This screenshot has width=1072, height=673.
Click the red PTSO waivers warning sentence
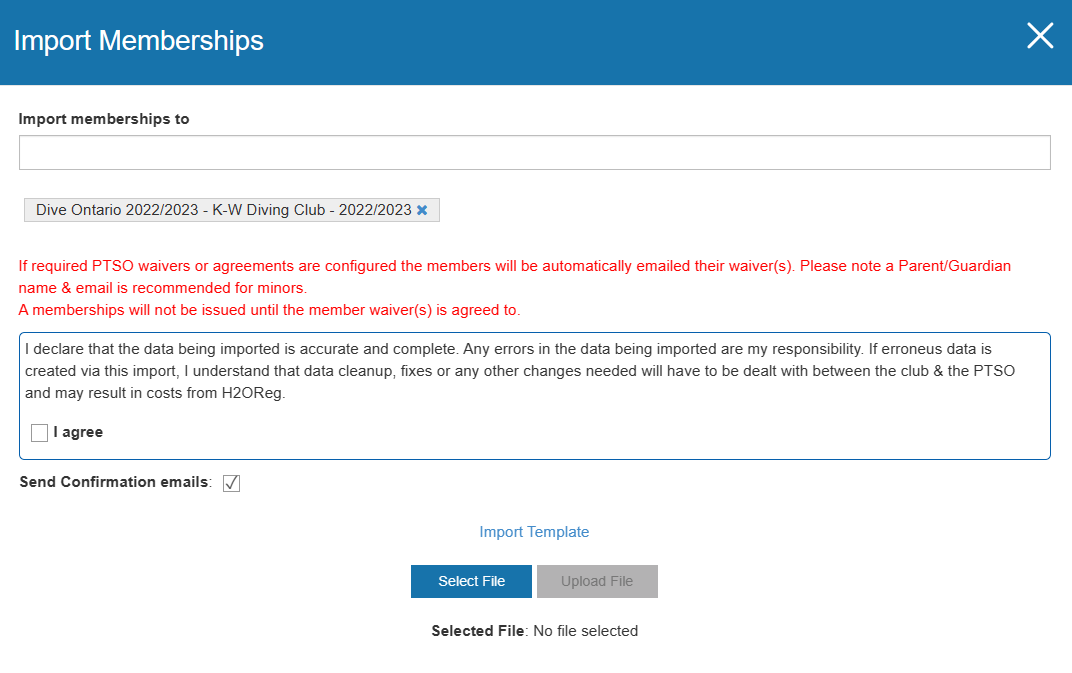400,266
